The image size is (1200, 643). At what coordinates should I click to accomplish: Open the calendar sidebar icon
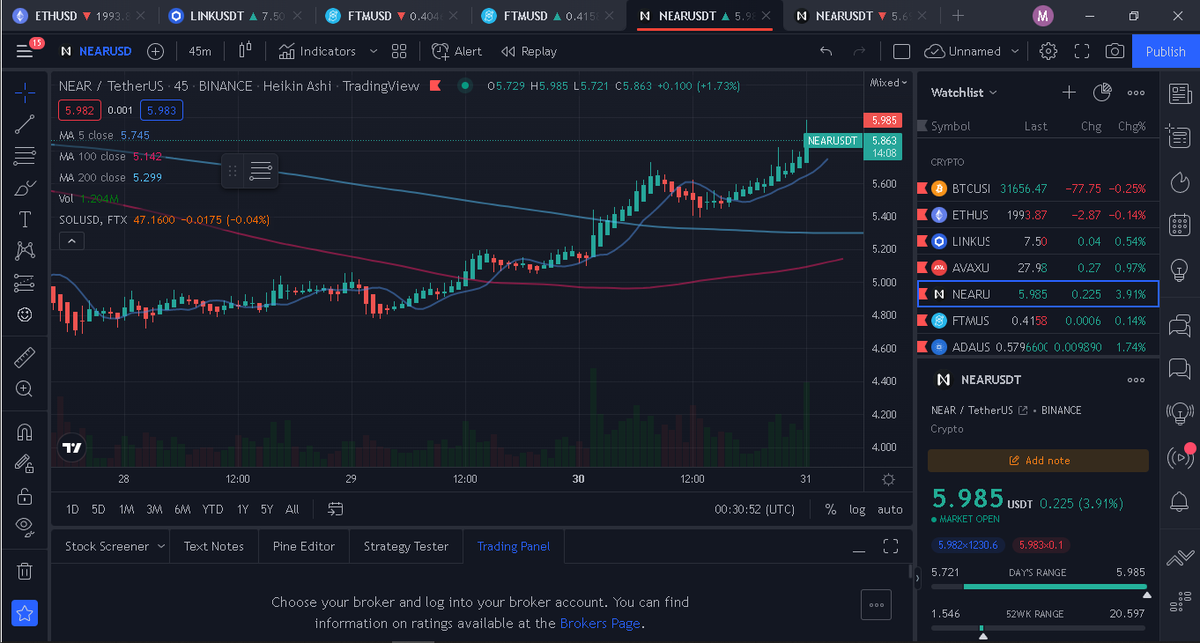(x=1179, y=225)
